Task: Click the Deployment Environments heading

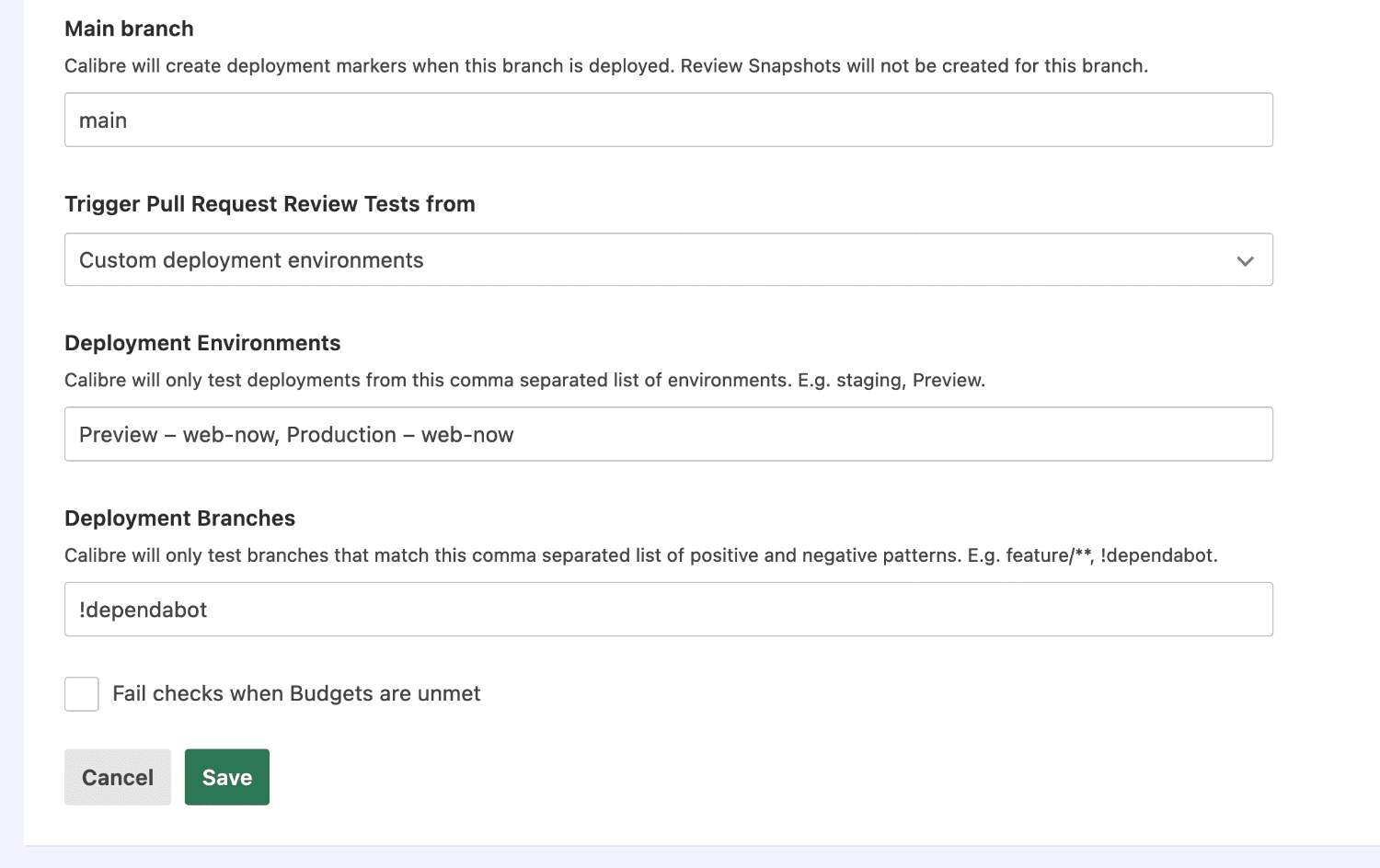Action: (x=201, y=342)
